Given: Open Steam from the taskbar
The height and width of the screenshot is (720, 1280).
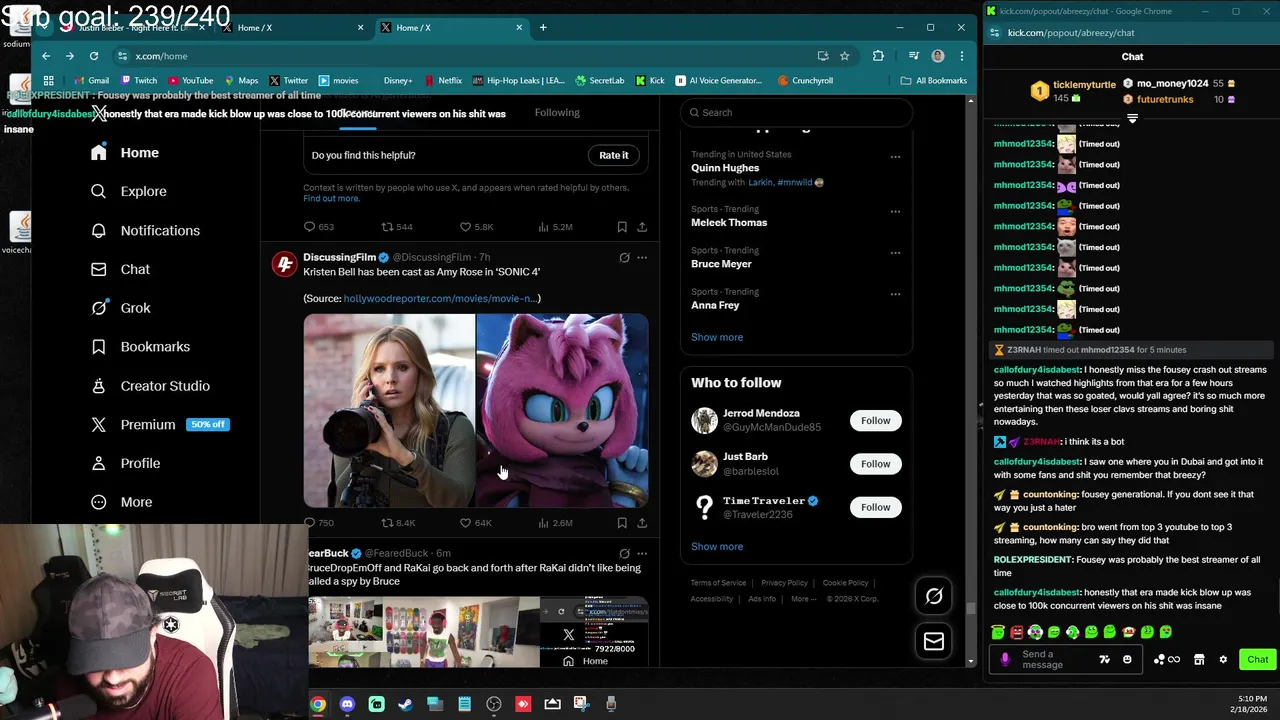Looking at the screenshot, I should click(405, 704).
